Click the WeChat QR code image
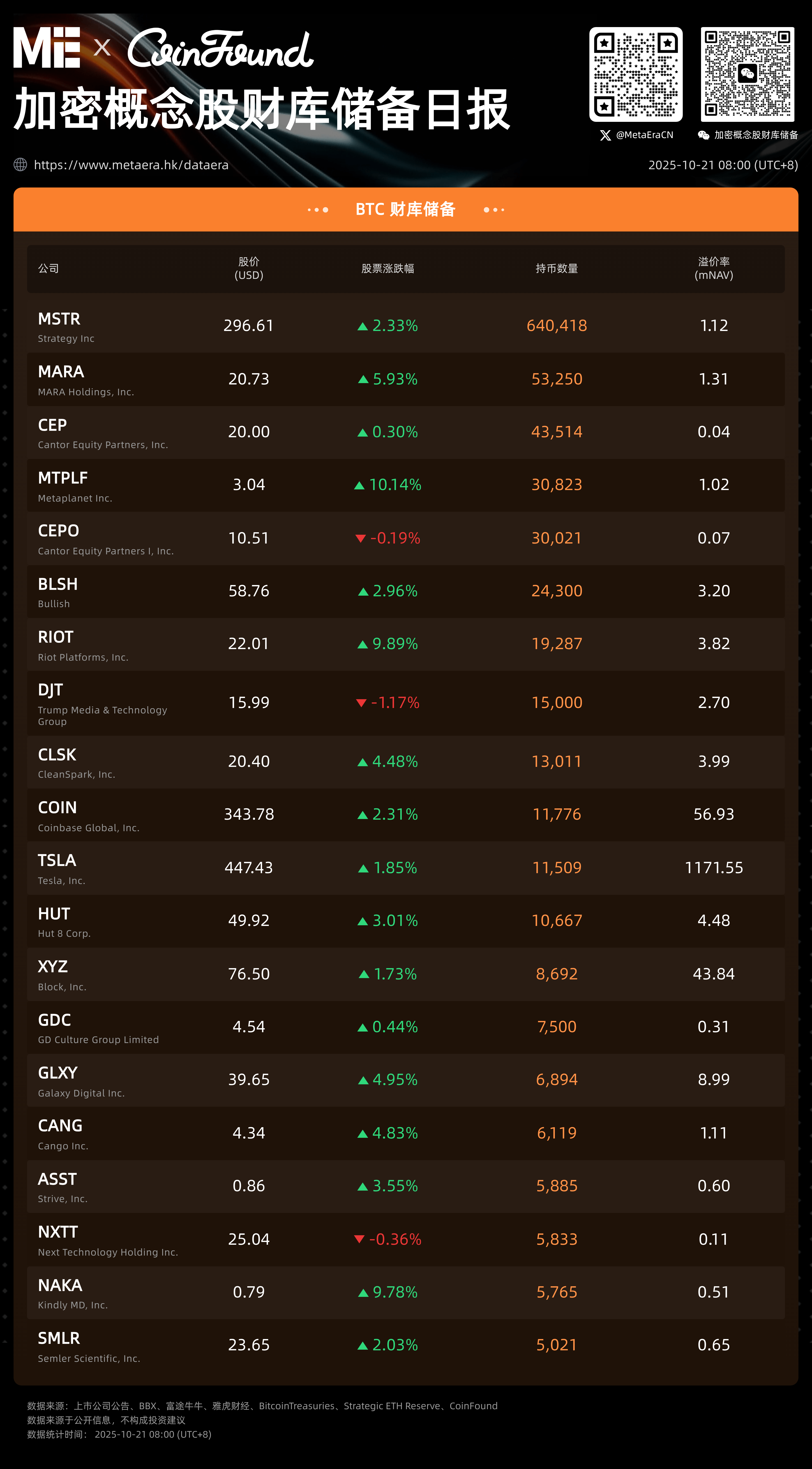The image size is (812, 1469). pyautogui.click(x=747, y=75)
